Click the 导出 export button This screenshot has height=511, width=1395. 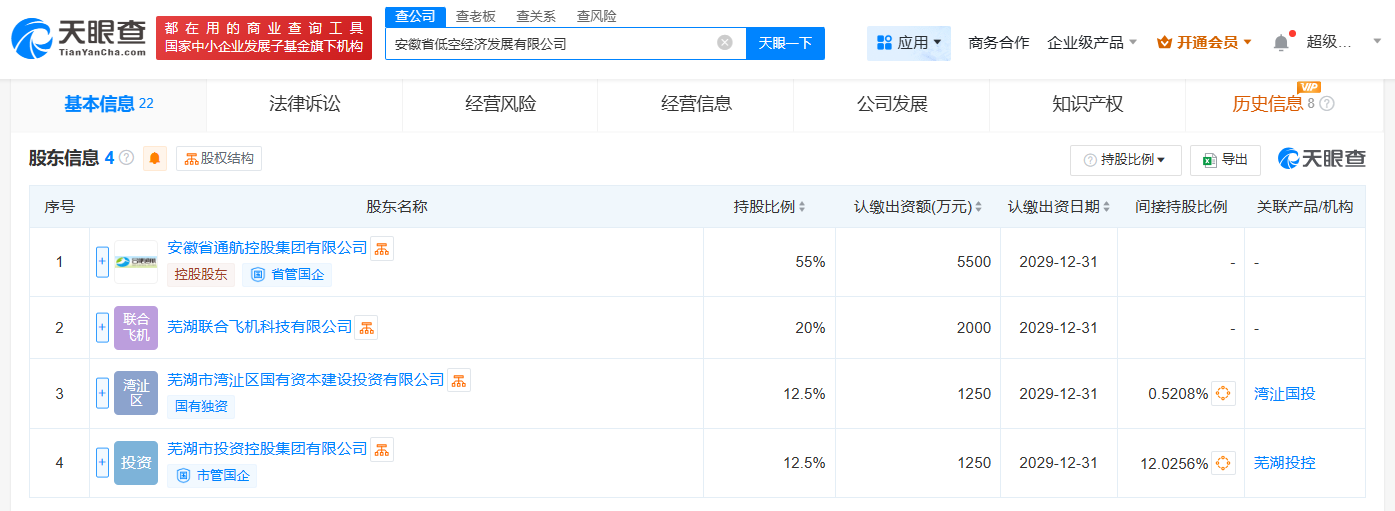pos(1225,160)
